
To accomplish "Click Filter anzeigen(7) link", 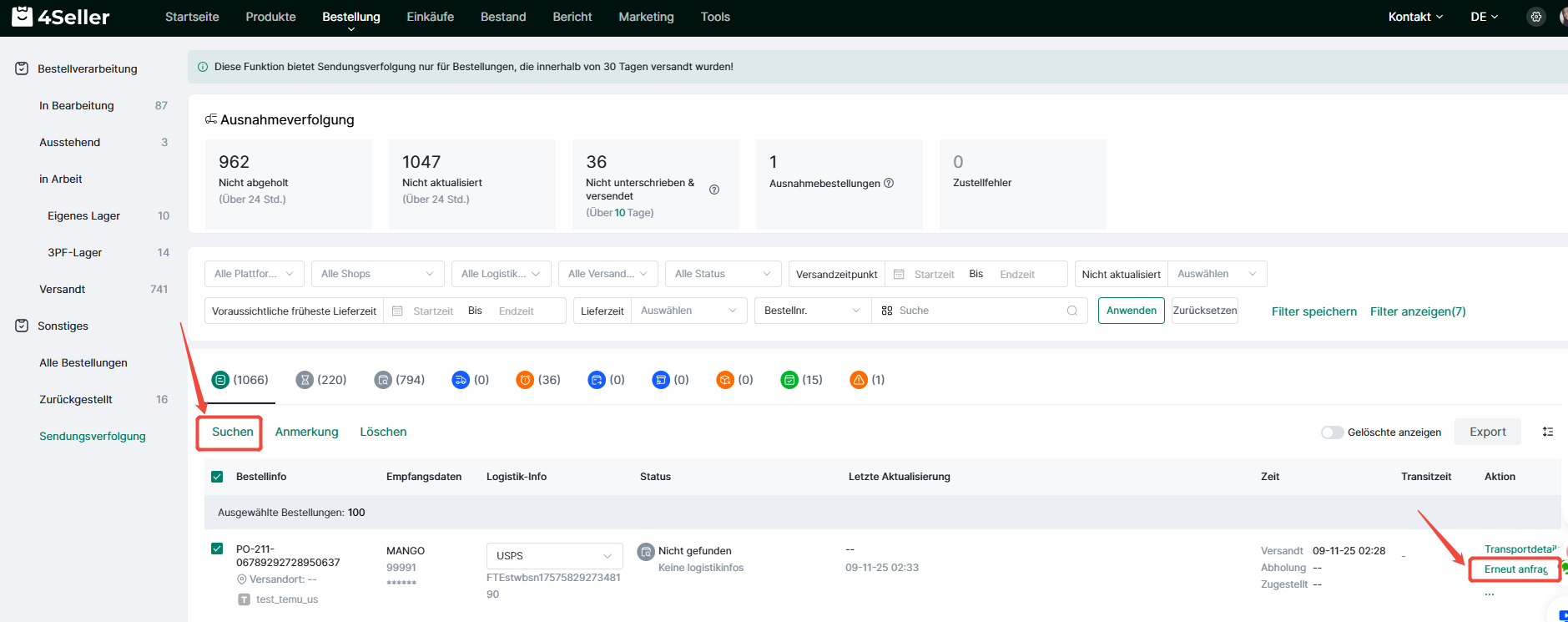I will [1418, 311].
